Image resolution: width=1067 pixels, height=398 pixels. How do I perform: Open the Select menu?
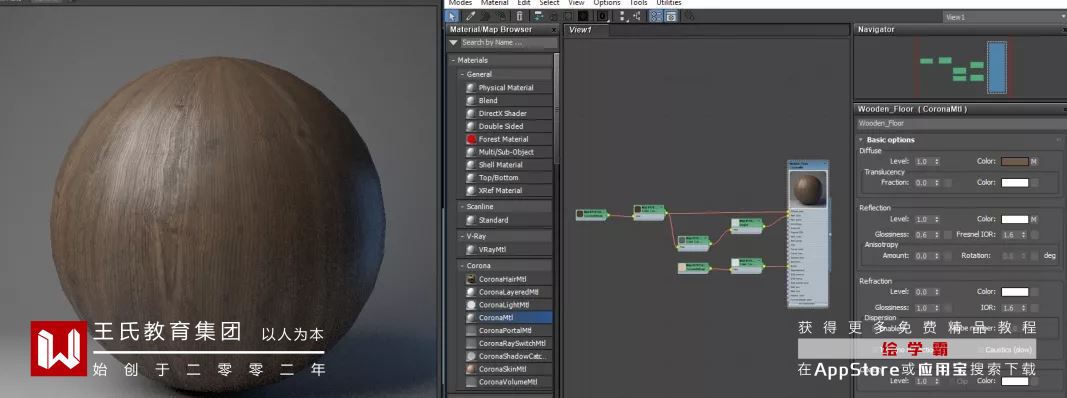pyautogui.click(x=549, y=3)
